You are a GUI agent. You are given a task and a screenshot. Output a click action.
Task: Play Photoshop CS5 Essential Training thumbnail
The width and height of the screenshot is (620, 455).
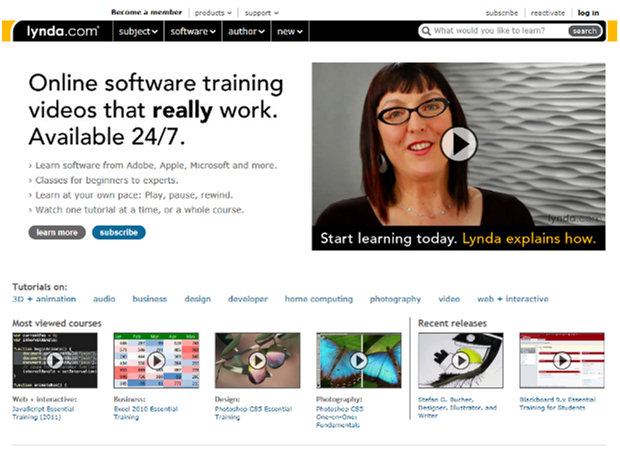257,360
